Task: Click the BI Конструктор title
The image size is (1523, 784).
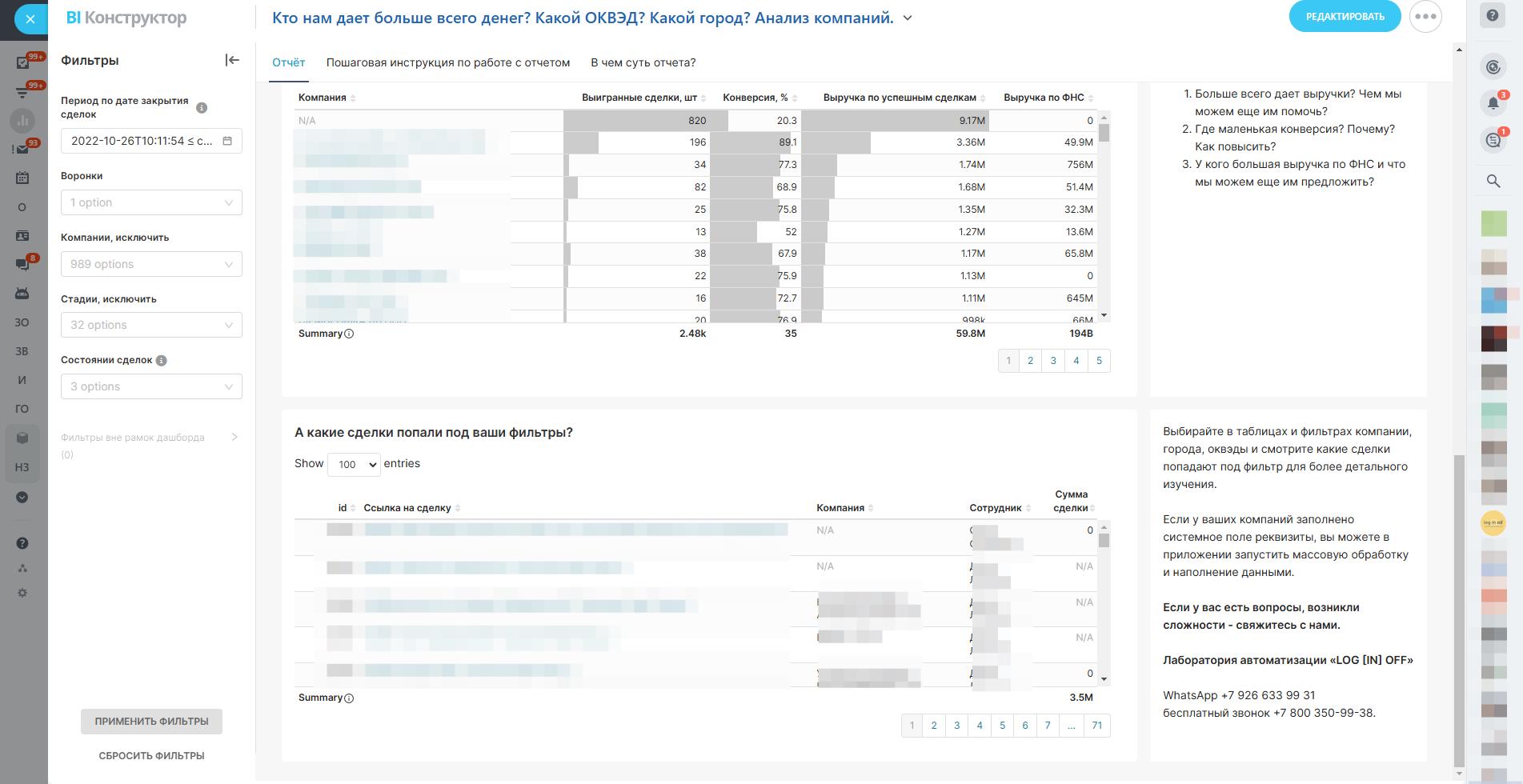Action: click(x=126, y=18)
